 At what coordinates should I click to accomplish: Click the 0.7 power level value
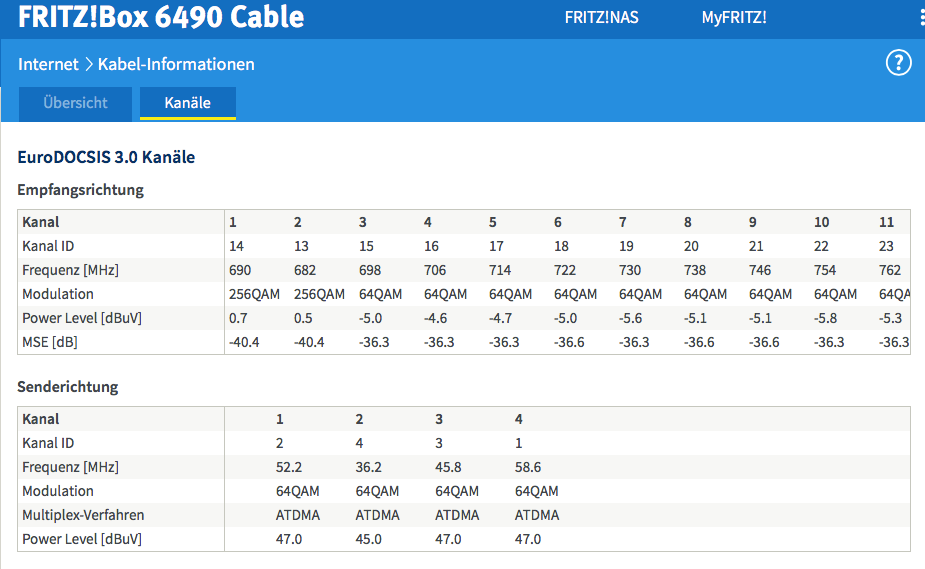pos(238,318)
